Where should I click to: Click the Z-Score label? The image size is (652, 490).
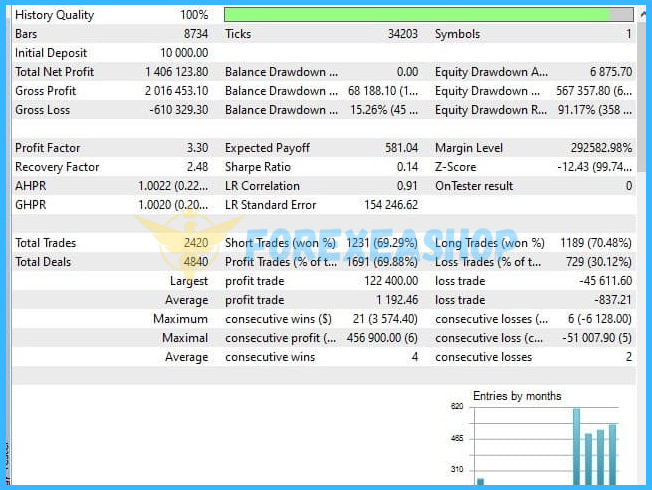point(456,167)
